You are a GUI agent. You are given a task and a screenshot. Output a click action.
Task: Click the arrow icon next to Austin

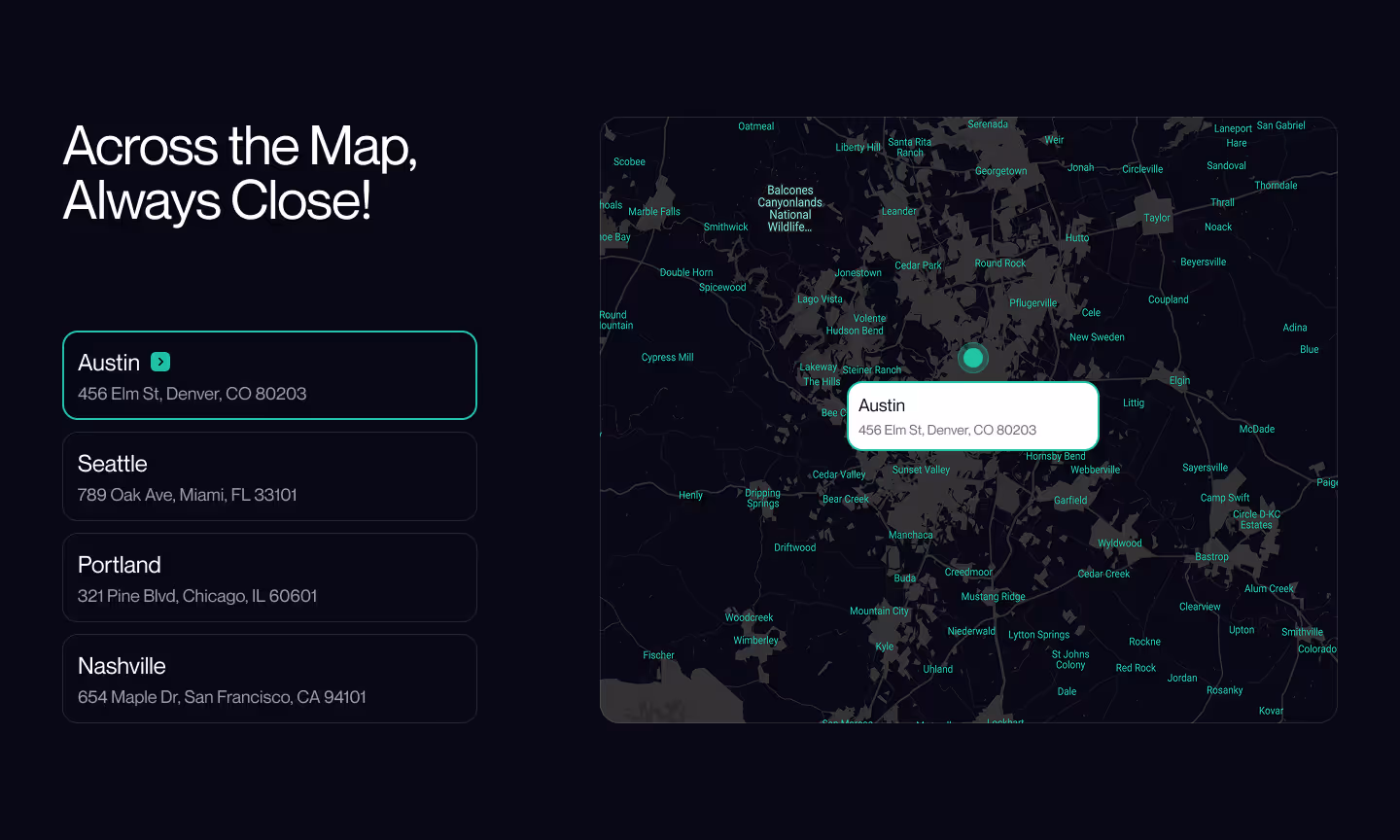pyautogui.click(x=161, y=362)
